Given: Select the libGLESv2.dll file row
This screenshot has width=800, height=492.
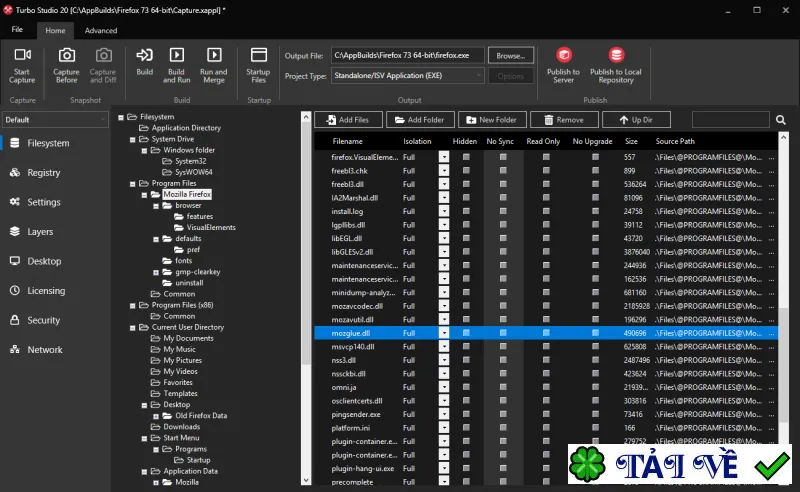Looking at the screenshot, I should coord(546,252).
